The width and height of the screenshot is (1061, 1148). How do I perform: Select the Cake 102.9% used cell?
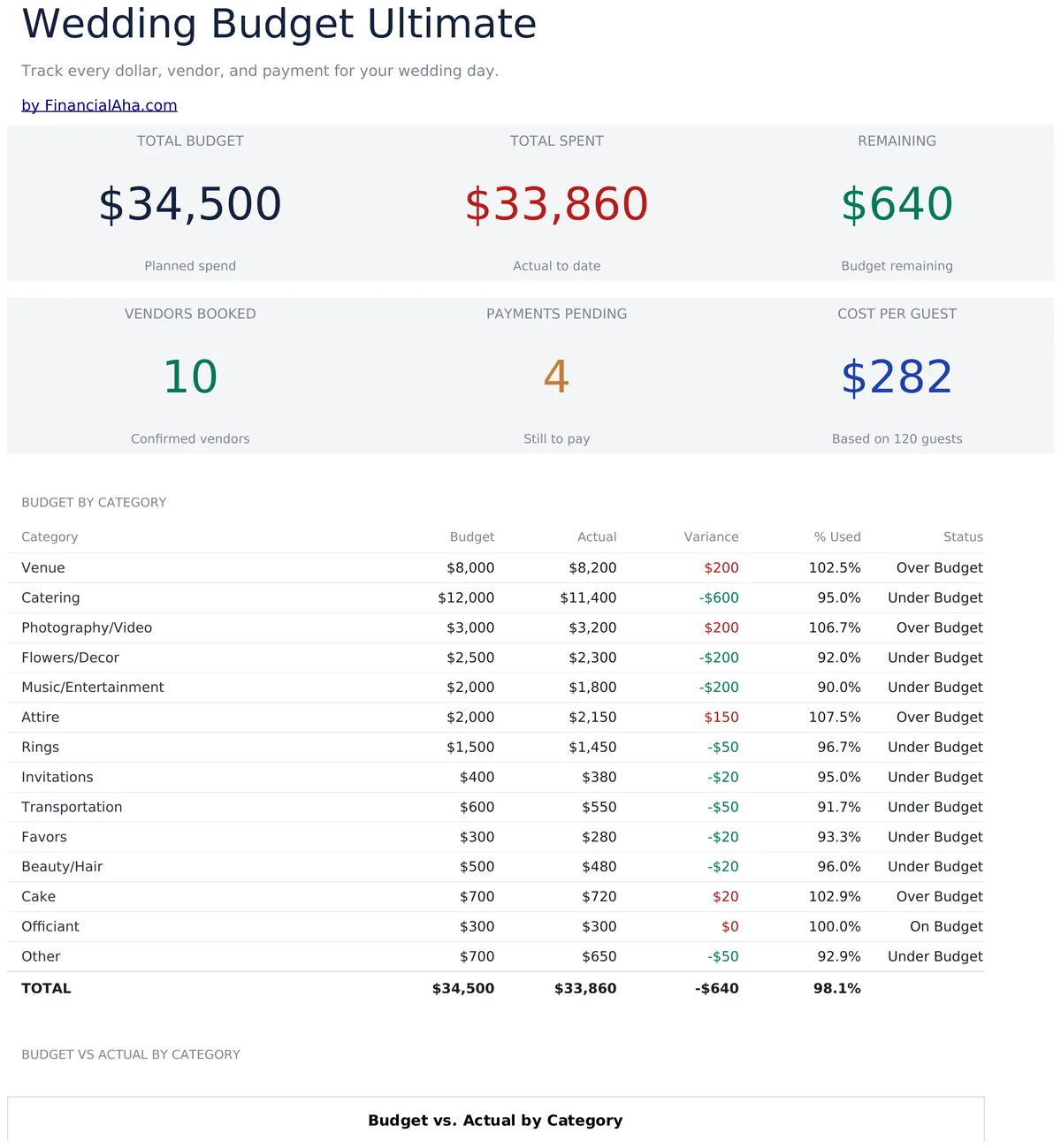(835, 896)
